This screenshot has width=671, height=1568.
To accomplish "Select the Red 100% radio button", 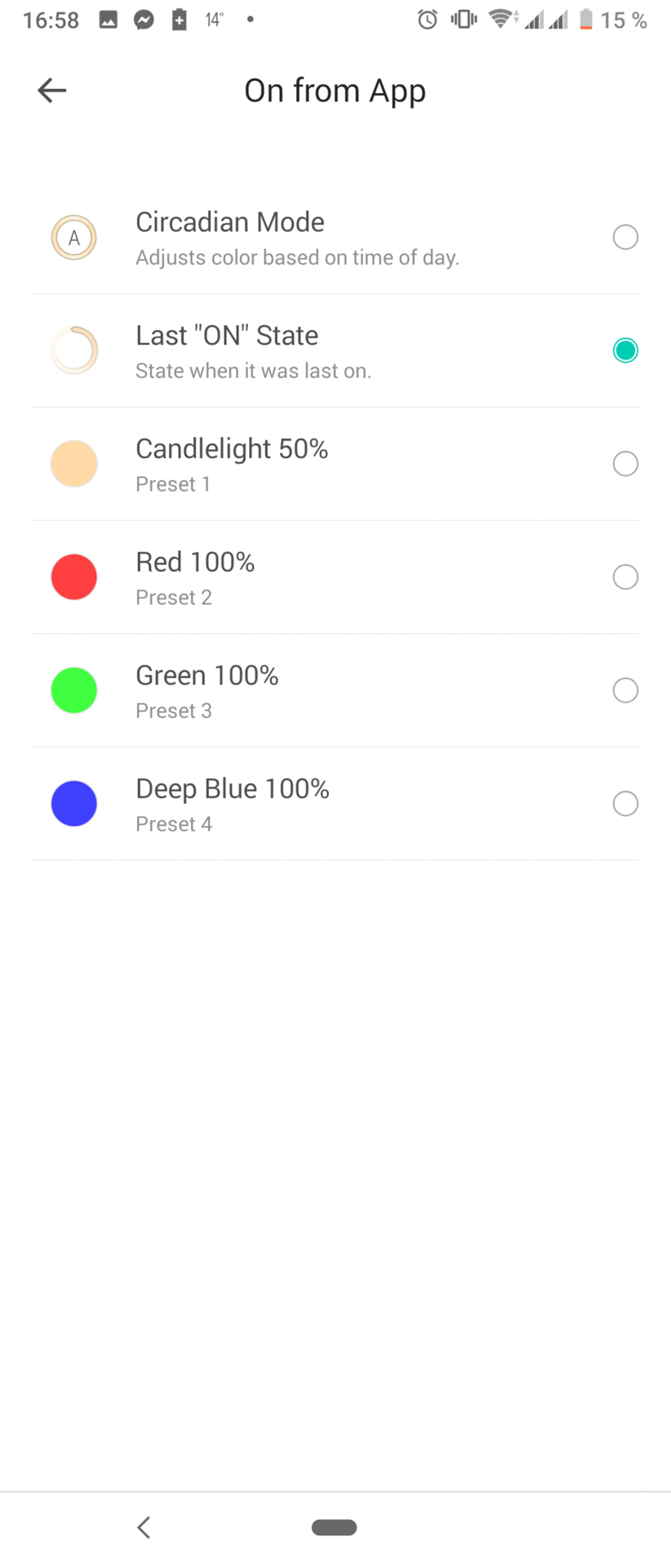I will (625, 577).
